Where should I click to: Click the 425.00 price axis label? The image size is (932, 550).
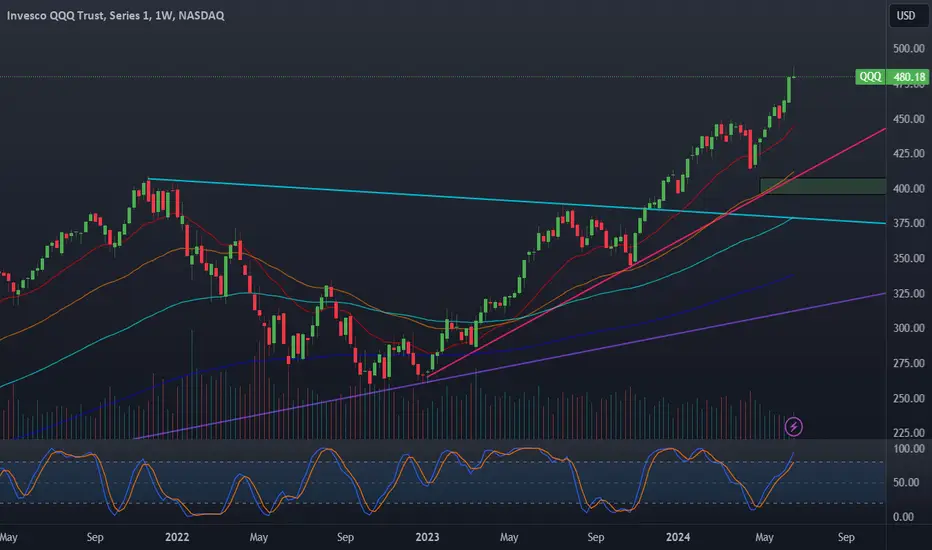point(909,153)
